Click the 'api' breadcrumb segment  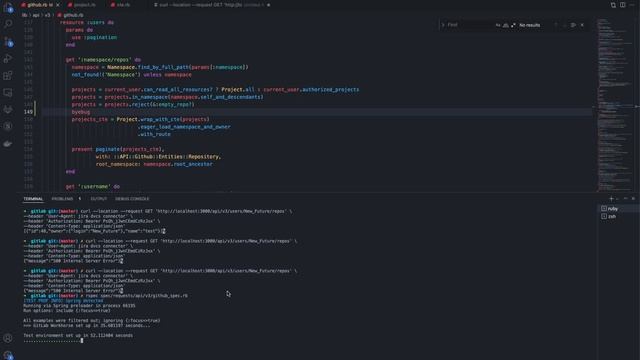[x=36, y=15]
